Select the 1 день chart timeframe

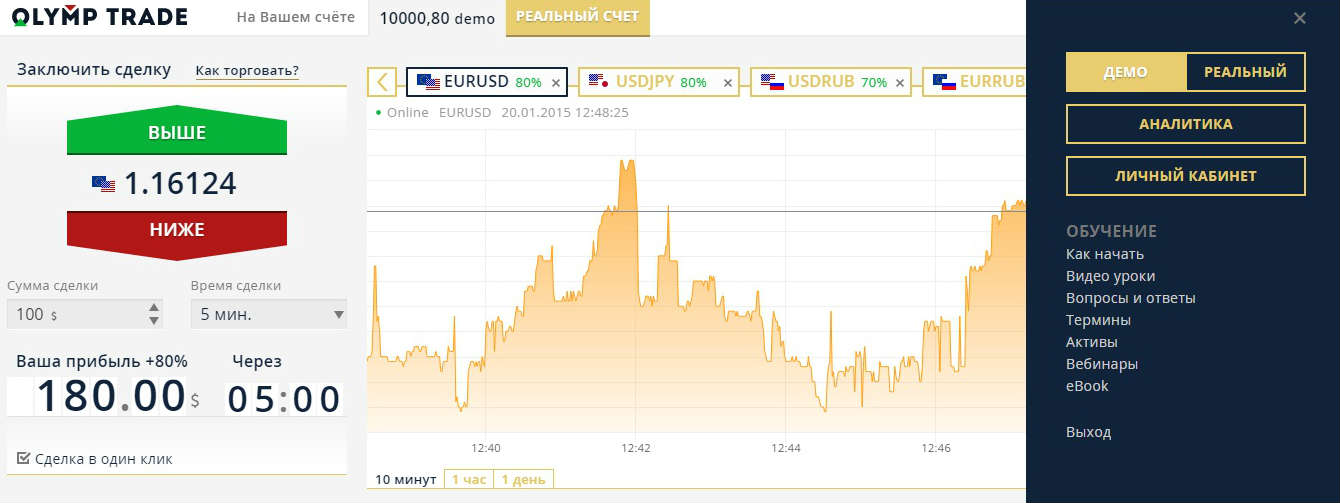click(x=523, y=480)
